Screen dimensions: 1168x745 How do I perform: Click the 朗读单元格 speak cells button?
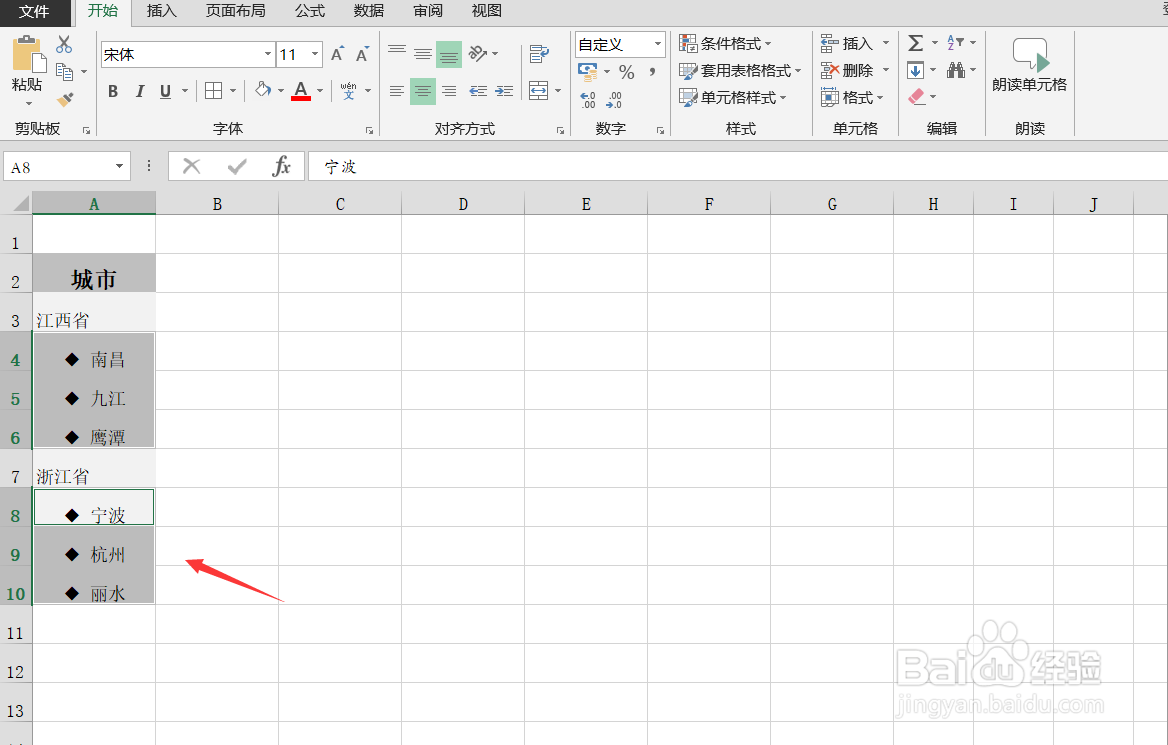click(1029, 66)
